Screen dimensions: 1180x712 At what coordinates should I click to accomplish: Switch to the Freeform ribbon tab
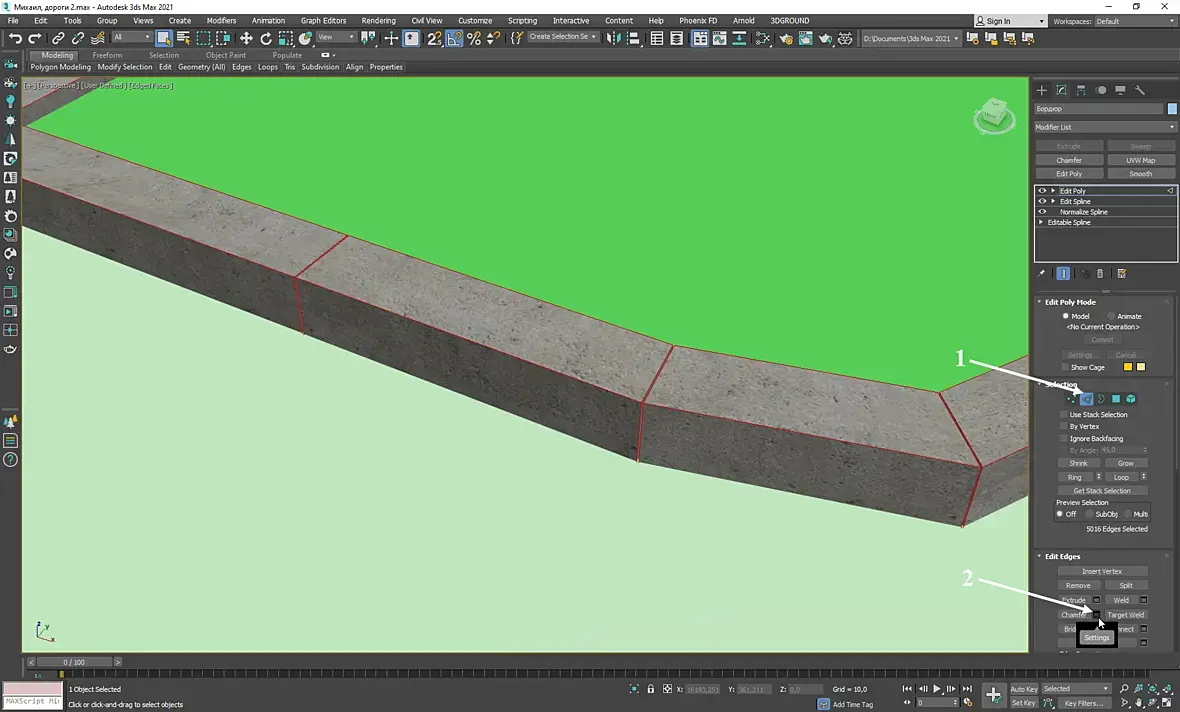point(107,55)
